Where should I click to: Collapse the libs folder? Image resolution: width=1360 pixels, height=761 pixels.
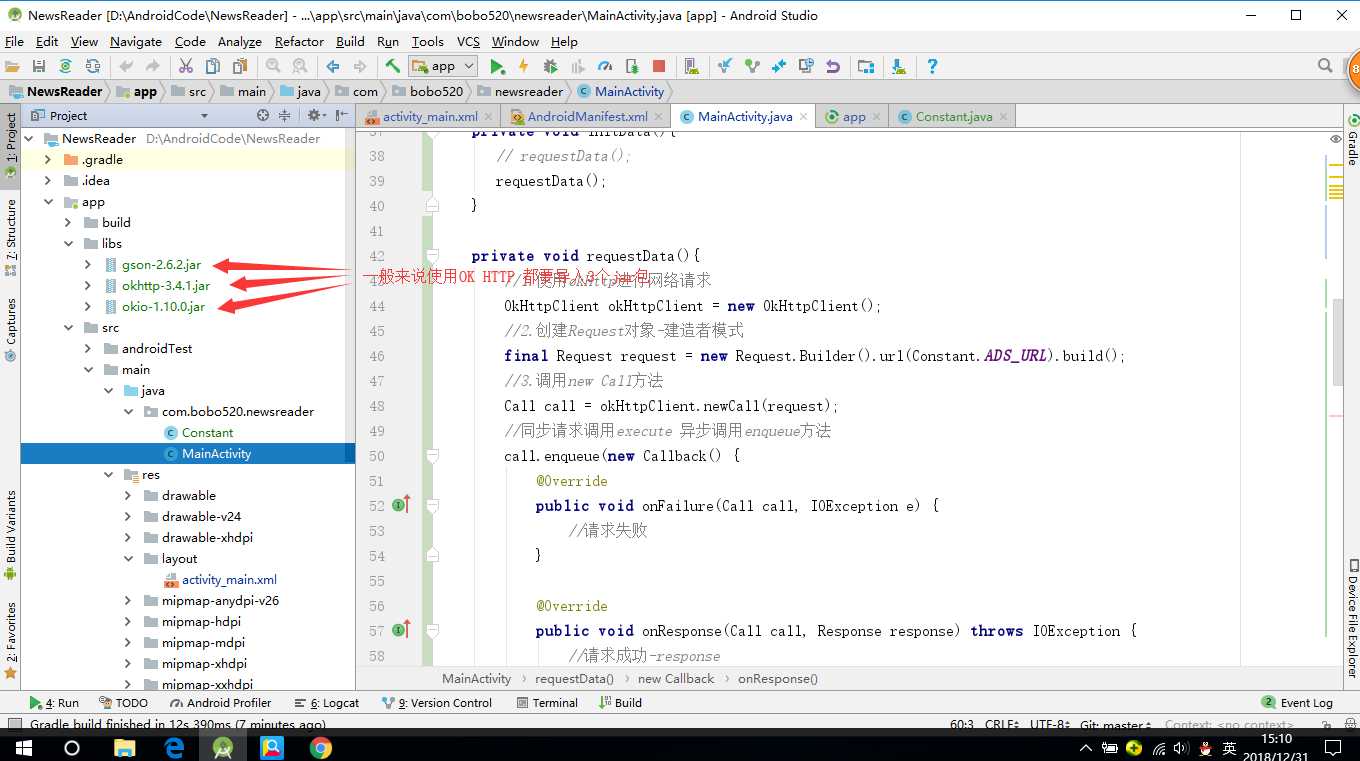(x=68, y=244)
